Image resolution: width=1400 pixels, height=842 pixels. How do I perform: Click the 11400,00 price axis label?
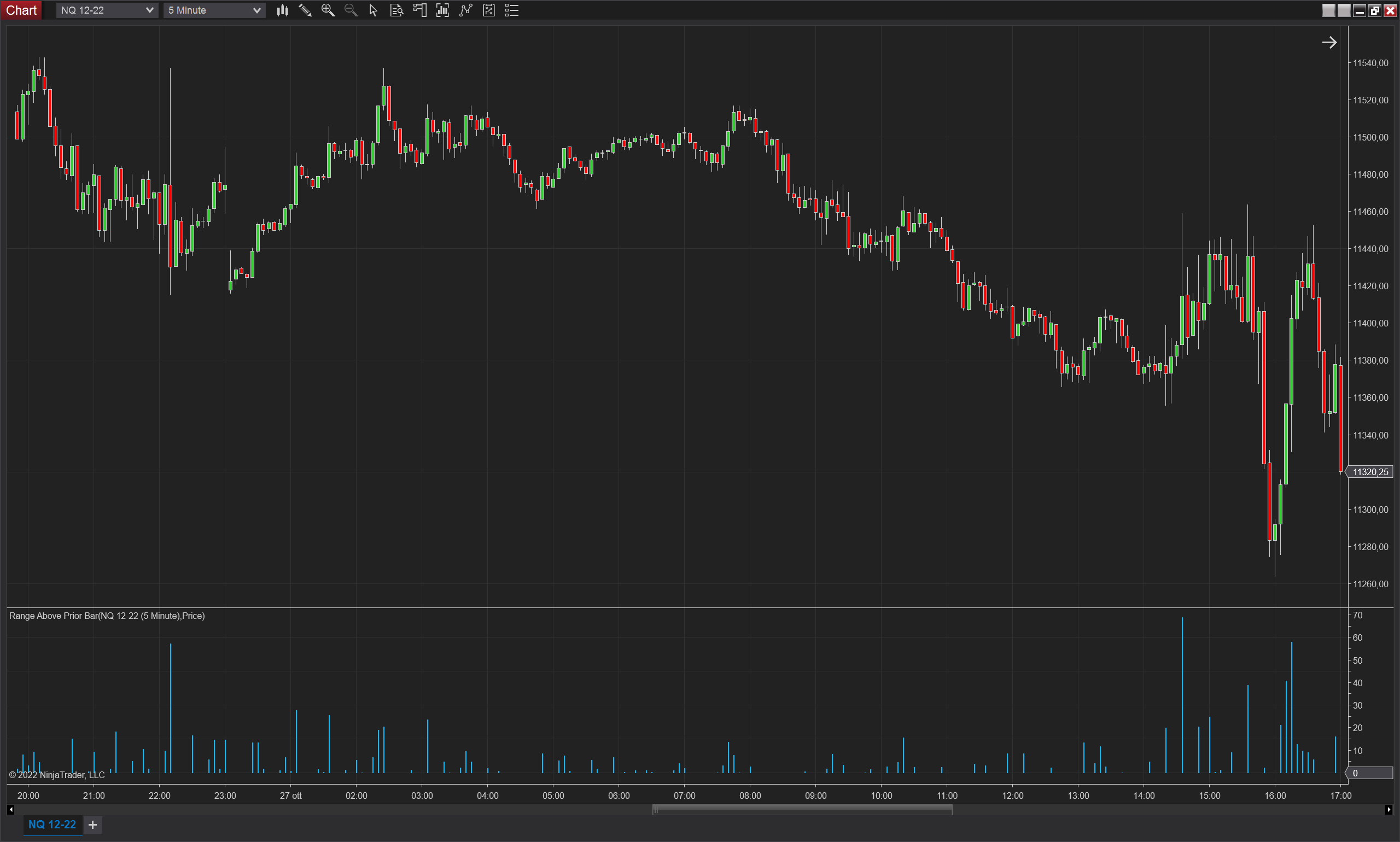(x=1370, y=324)
